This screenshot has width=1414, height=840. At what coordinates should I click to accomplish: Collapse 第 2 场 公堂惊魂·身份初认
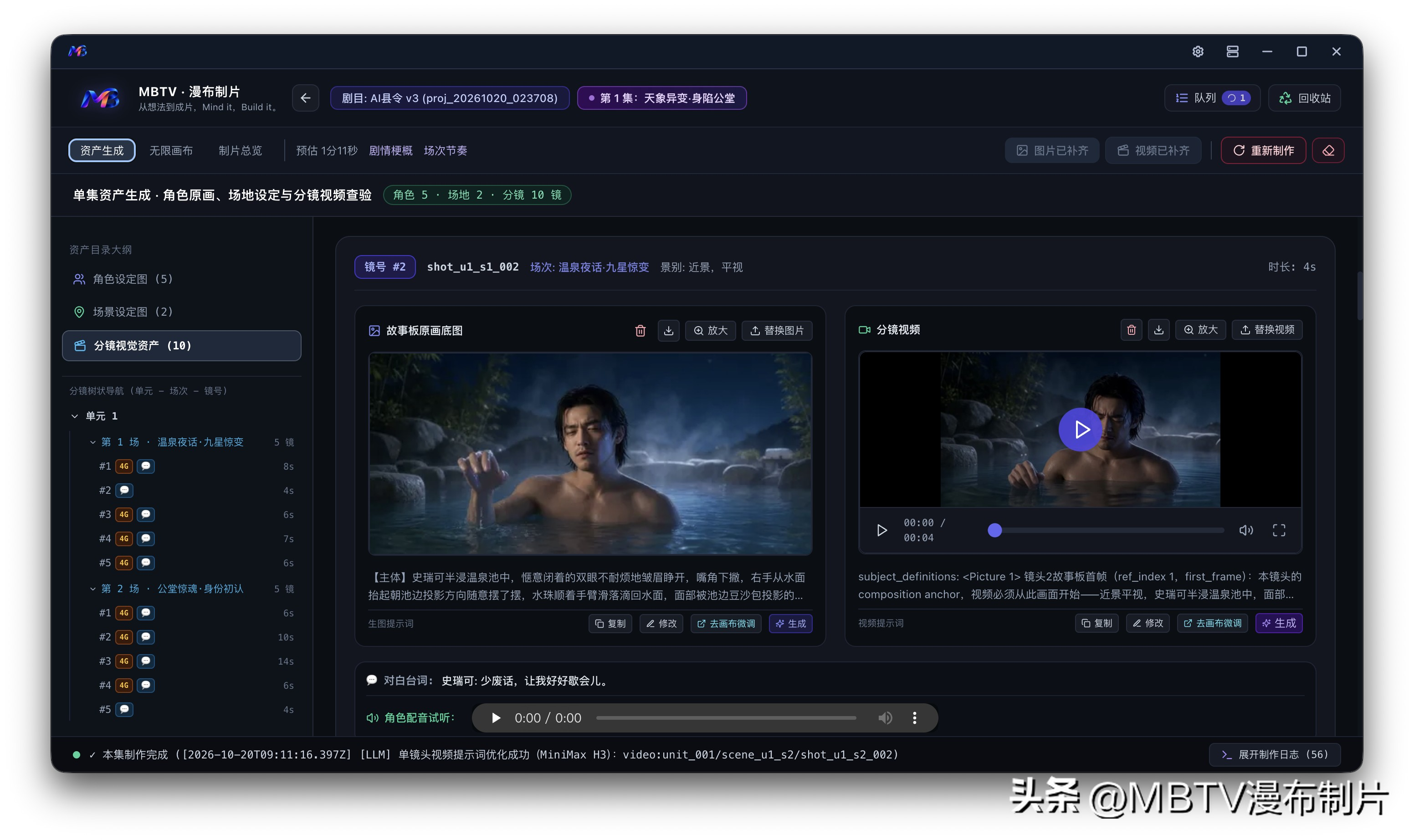[x=93, y=589]
